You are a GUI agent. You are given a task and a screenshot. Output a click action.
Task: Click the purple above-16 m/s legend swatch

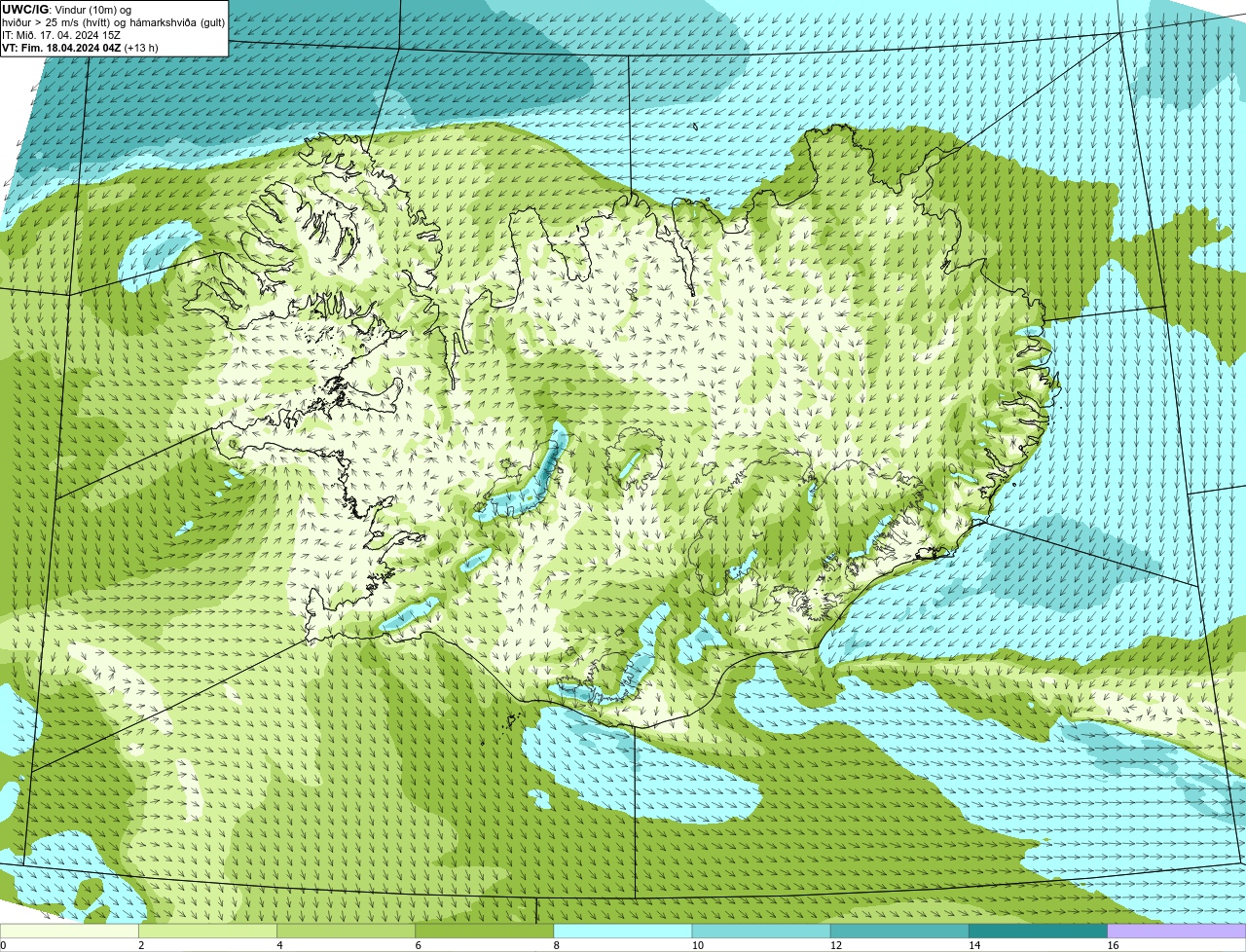1176,931
